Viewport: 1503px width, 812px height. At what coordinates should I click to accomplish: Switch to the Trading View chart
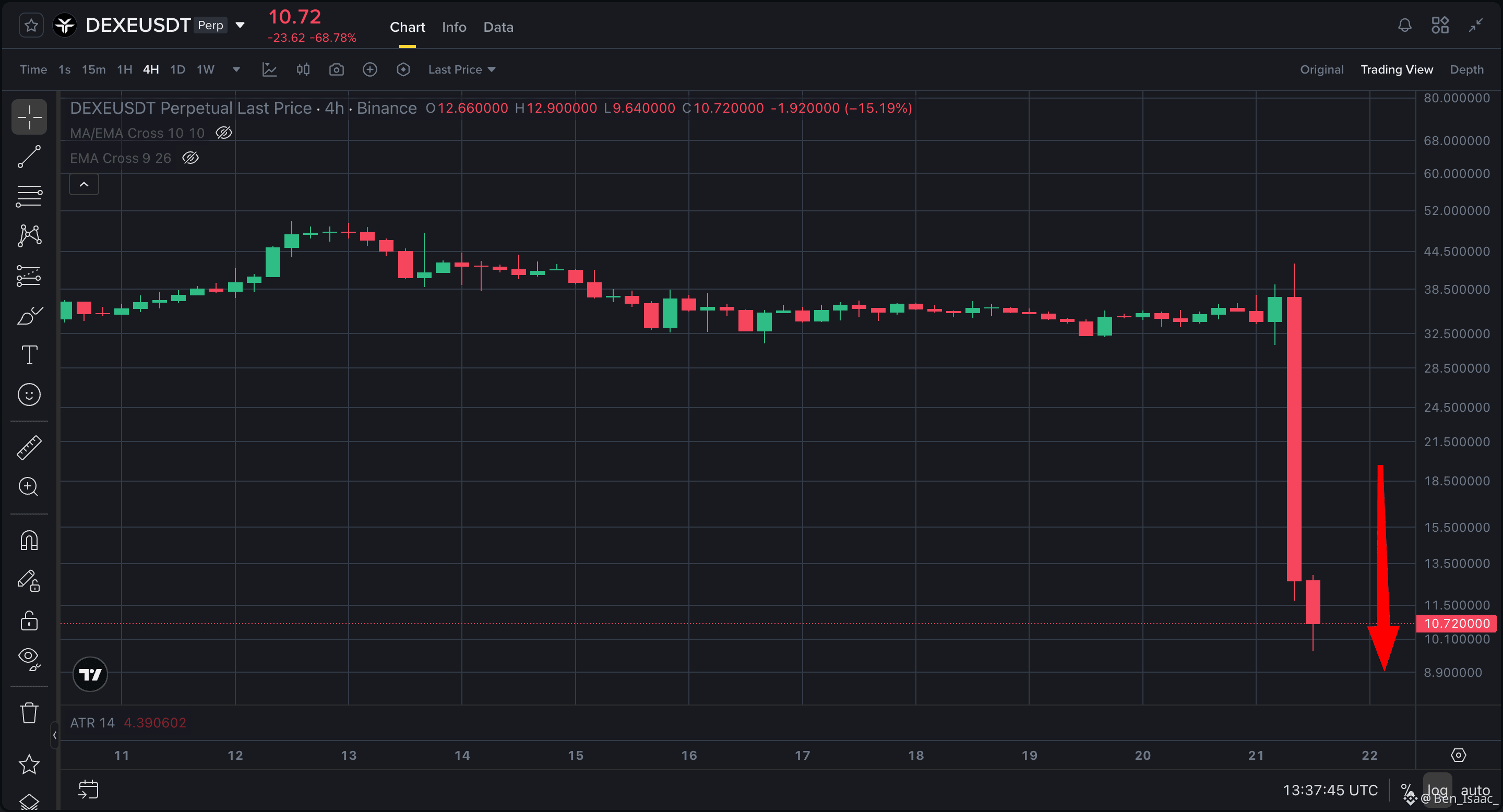click(1396, 69)
